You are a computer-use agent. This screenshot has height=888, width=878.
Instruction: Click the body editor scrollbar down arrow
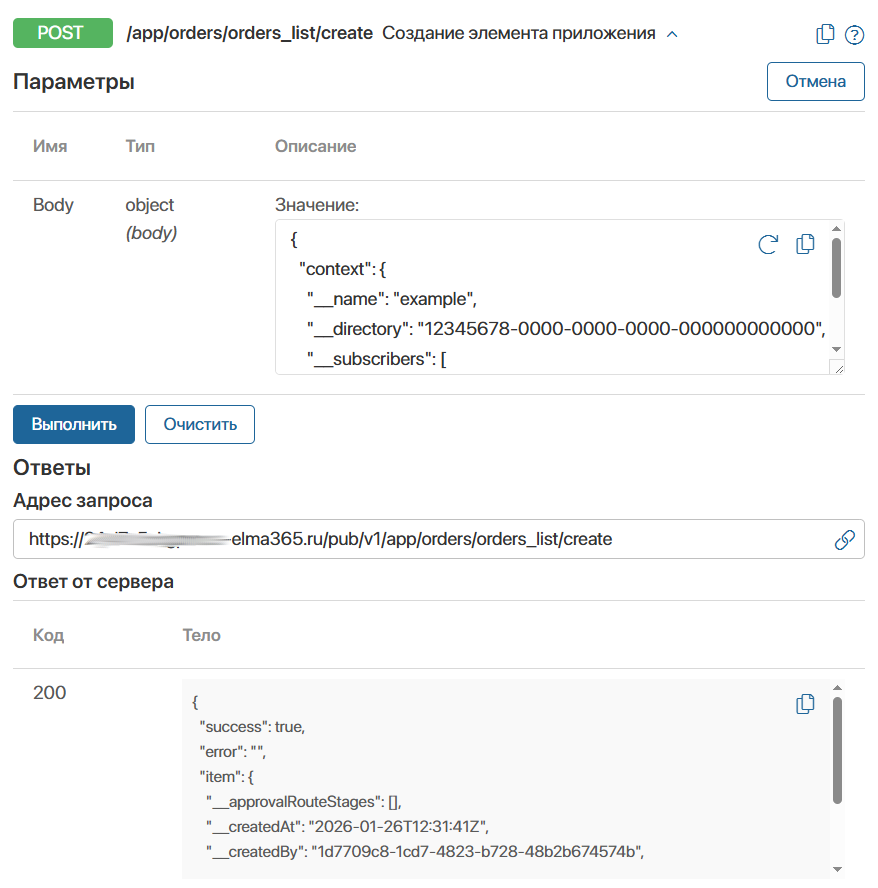(x=837, y=349)
